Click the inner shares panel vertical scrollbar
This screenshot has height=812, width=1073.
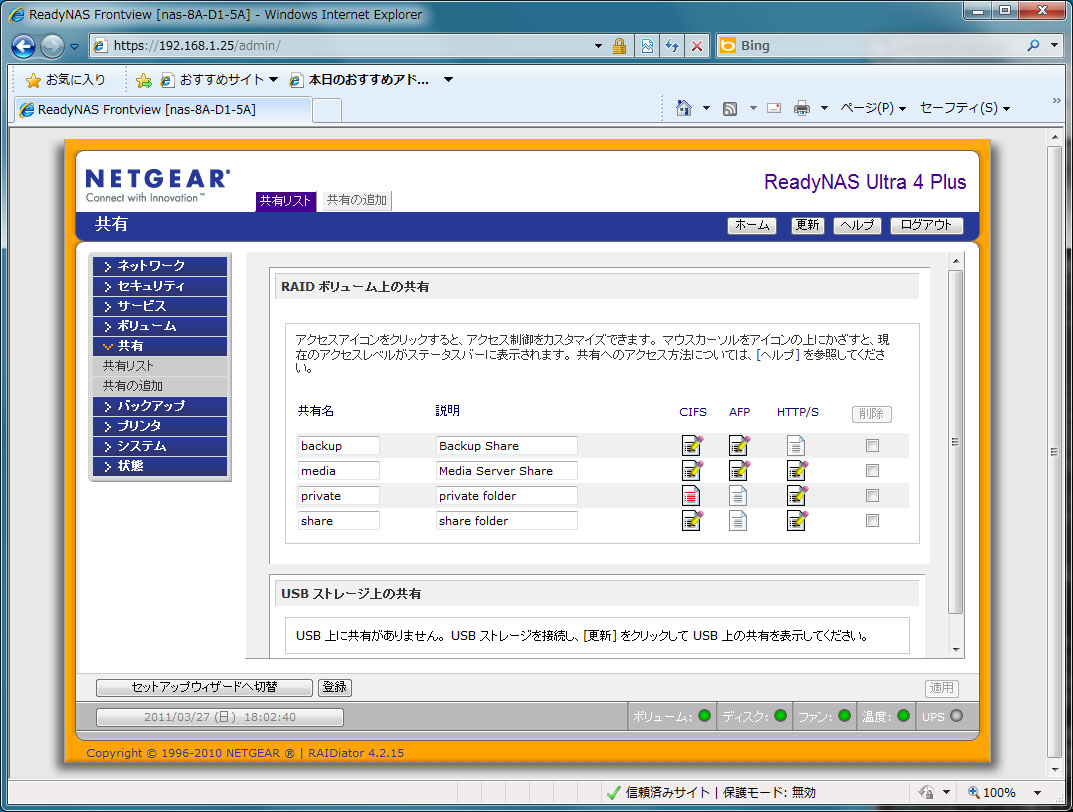coord(955,440)
